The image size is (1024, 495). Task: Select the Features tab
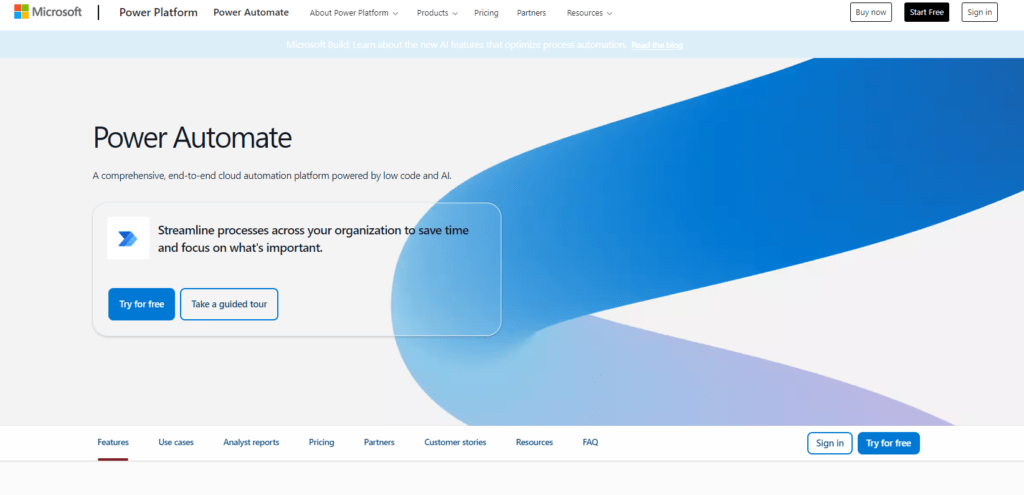coord(113,442)
